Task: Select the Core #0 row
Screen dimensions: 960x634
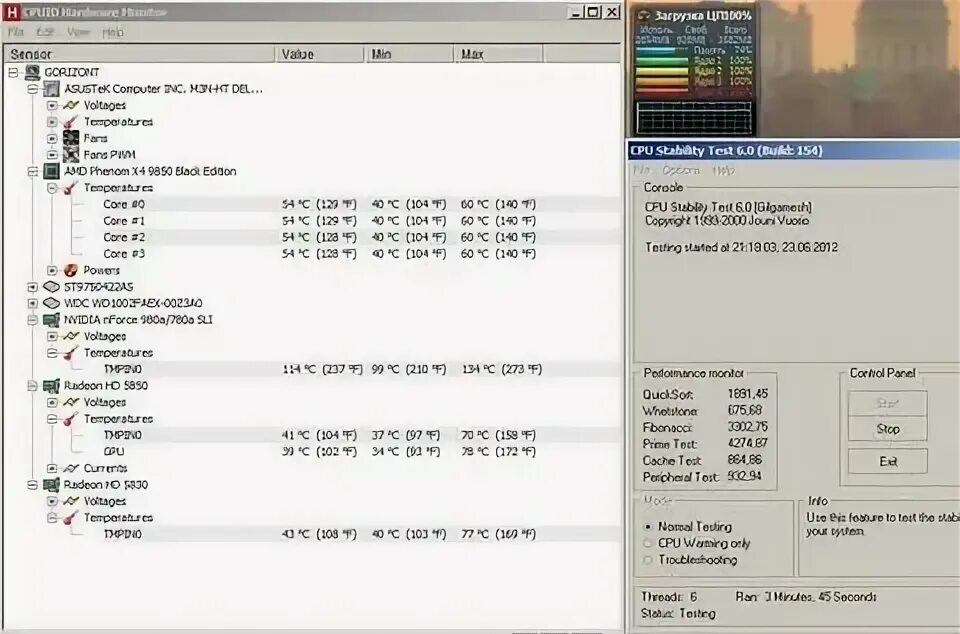Action: pyautogui.click(x=312, y=204)
